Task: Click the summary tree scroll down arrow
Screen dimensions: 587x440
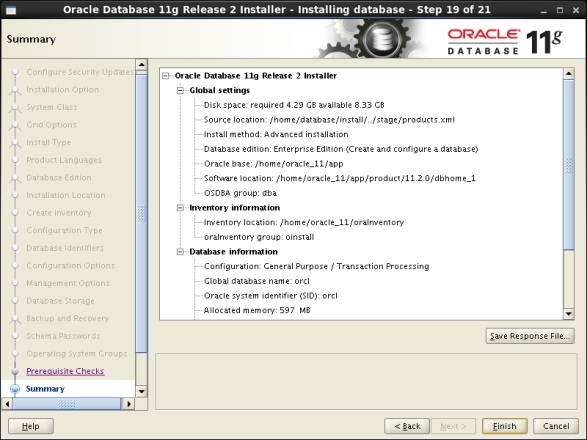Action: click(x=569, y=314)
